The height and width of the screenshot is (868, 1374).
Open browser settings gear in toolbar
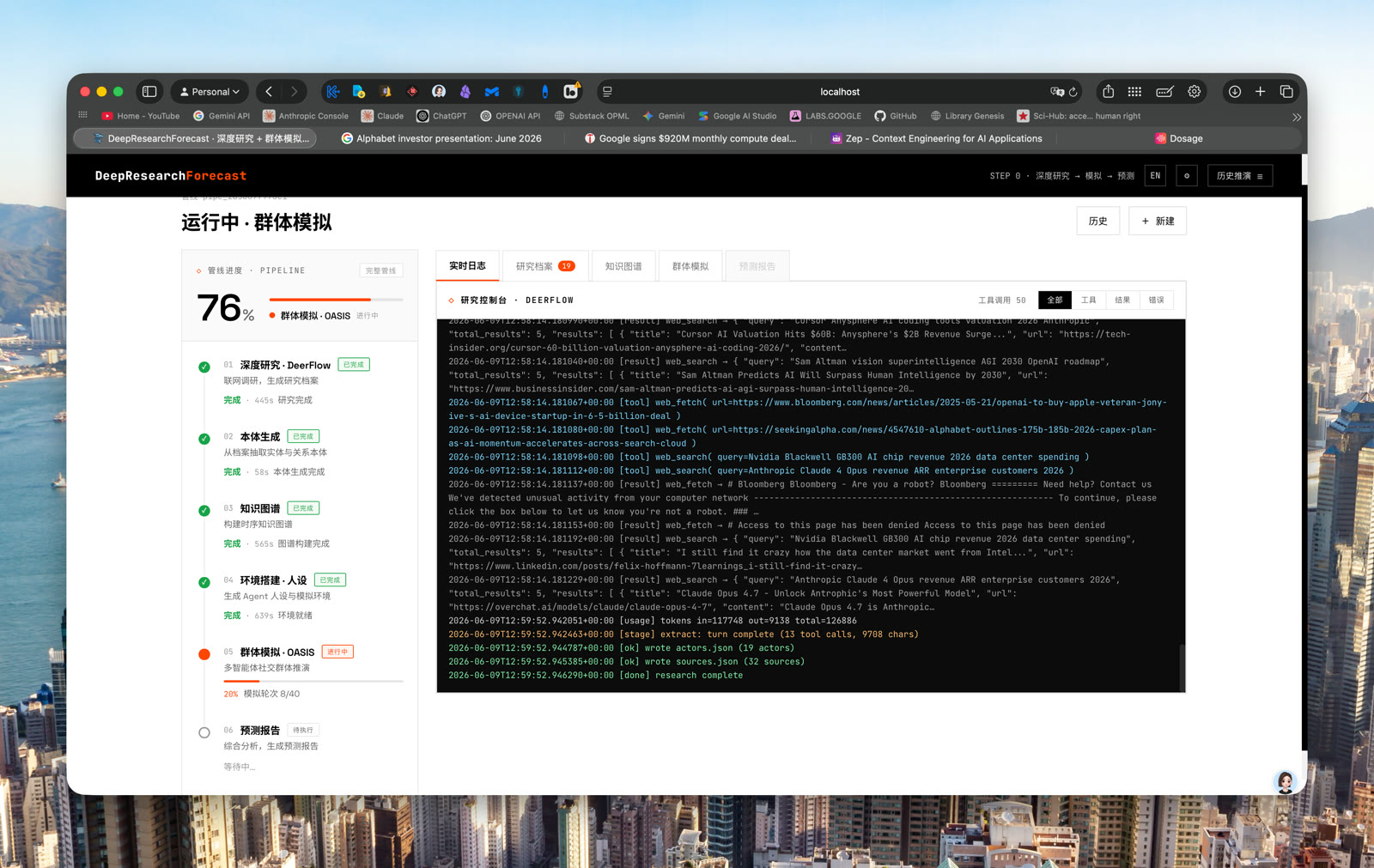1195,92
